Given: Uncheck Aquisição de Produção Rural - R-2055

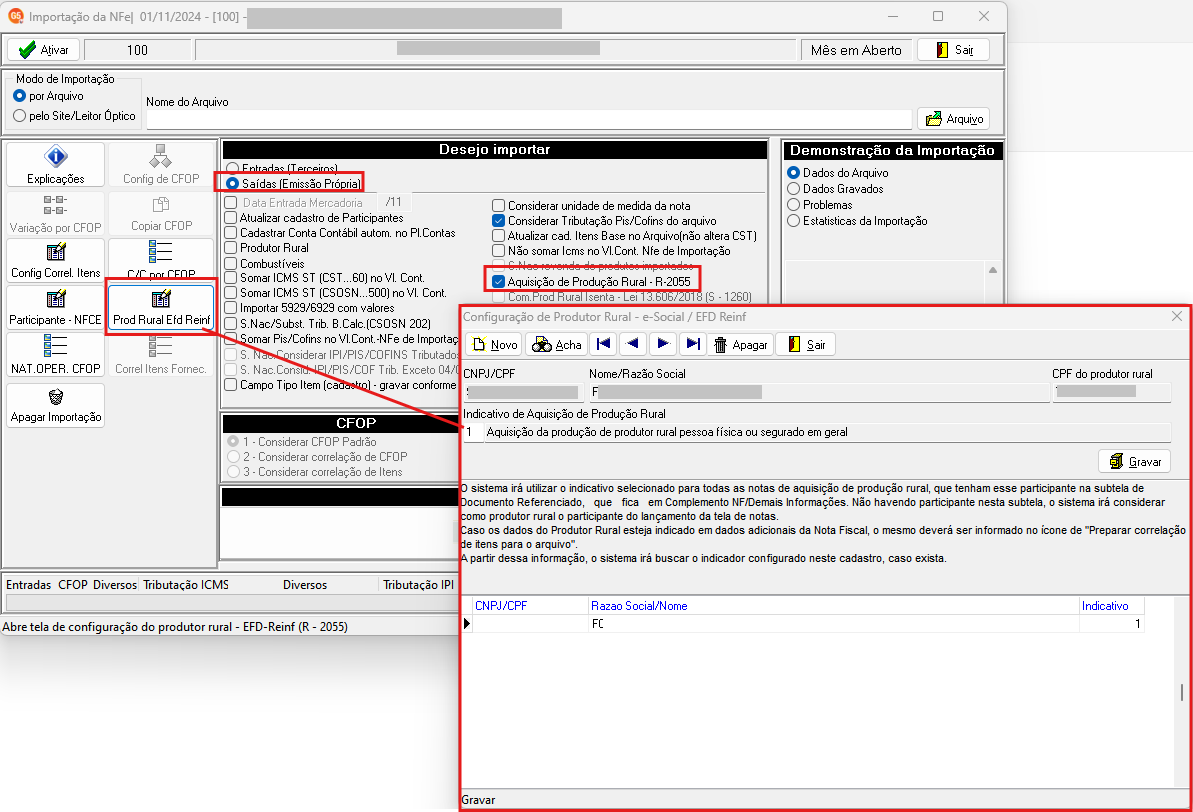Looking at the screenshot, I should coord(498,282).
